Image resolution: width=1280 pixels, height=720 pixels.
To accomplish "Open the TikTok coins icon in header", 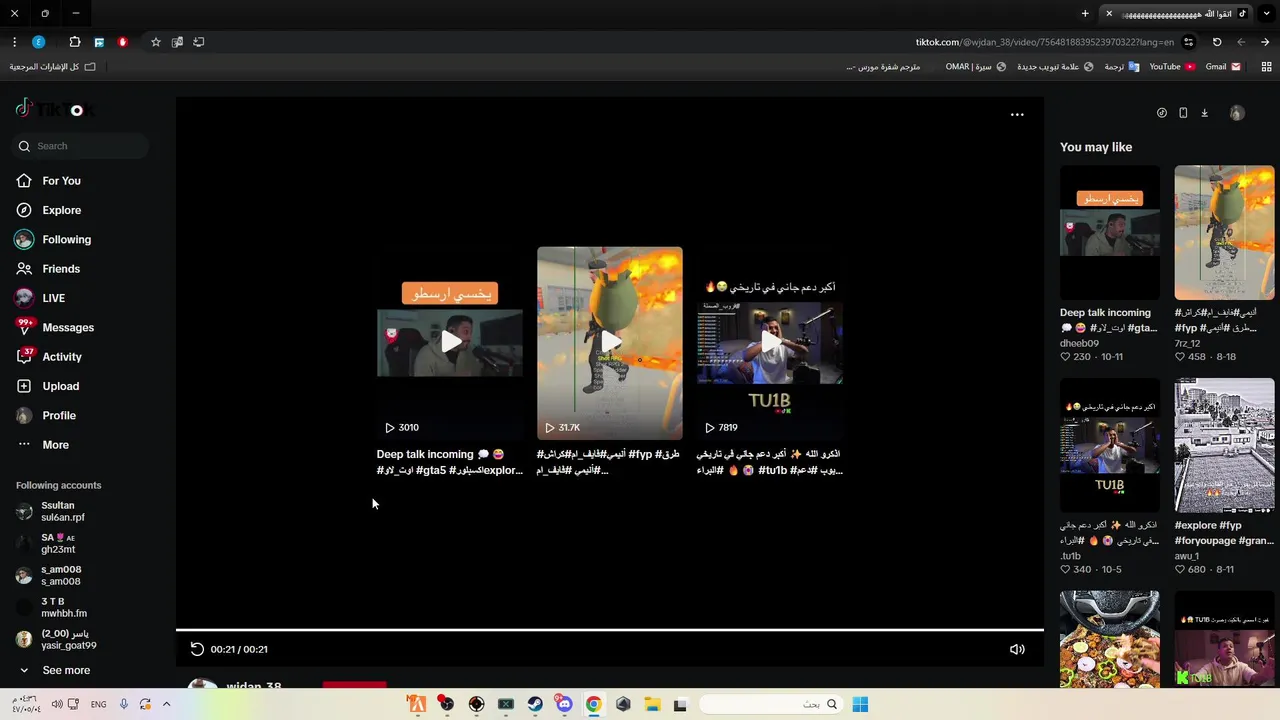I will click(x=1162, y=113).
